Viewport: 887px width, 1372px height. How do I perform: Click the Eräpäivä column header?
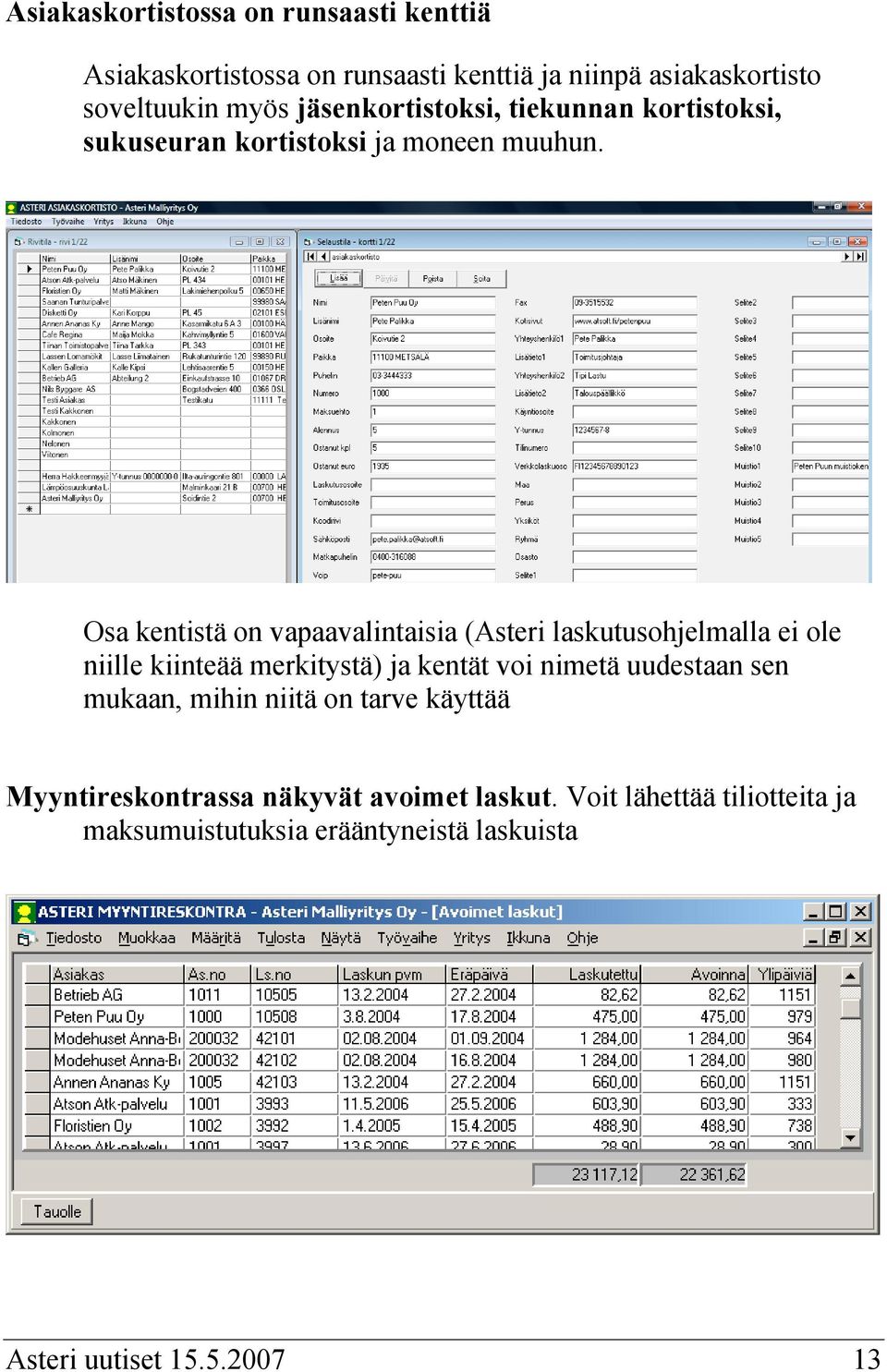pyautogui.click(x=490, y=974)
